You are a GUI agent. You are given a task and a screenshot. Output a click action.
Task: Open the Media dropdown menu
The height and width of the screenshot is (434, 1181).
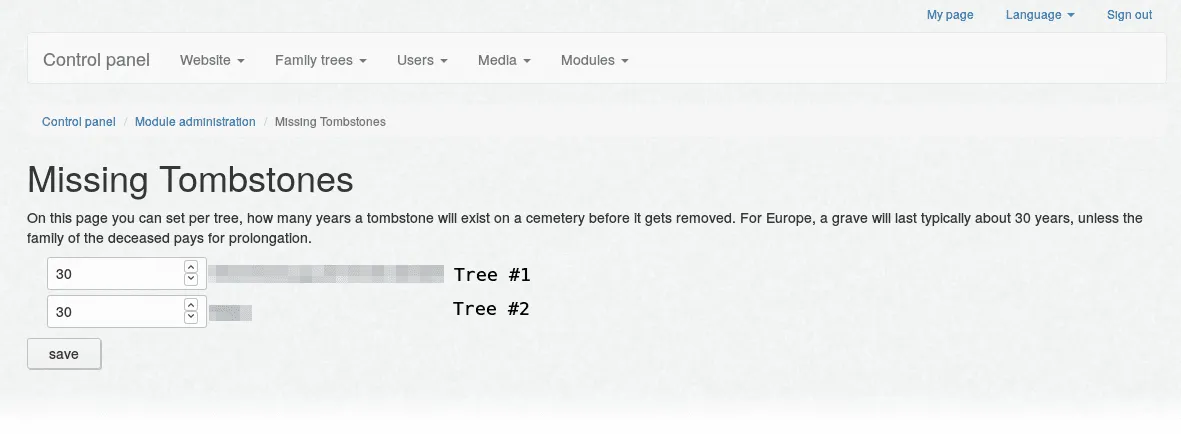[503, 60]
